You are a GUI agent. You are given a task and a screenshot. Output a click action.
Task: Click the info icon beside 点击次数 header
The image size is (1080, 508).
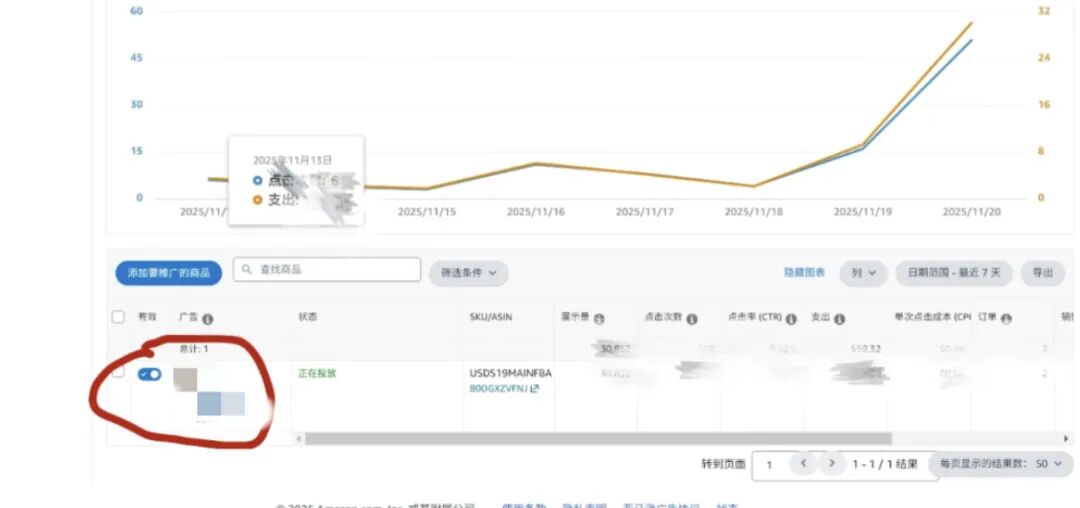pos(692,319)
